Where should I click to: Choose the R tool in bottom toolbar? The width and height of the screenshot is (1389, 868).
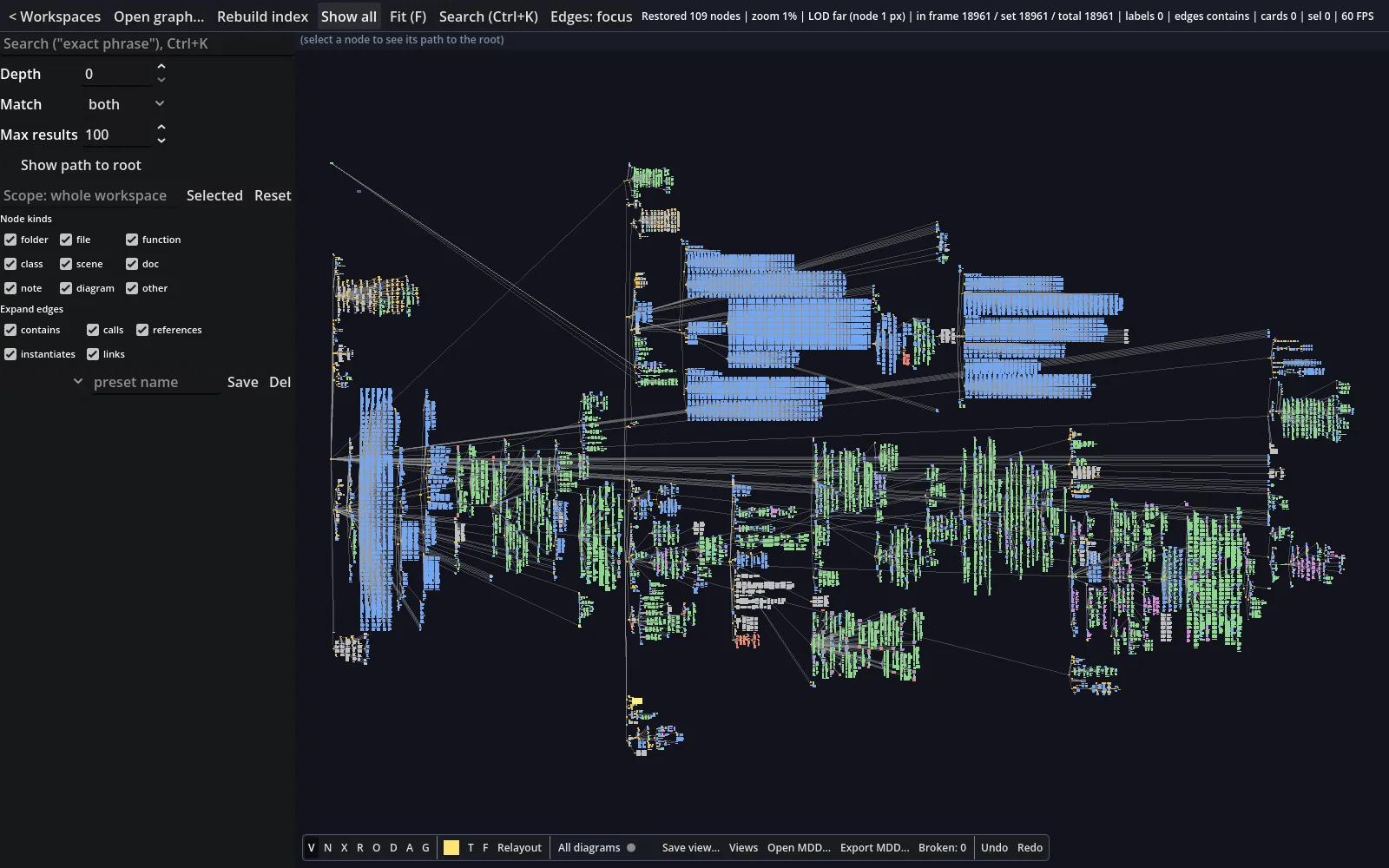pos(360,848)
